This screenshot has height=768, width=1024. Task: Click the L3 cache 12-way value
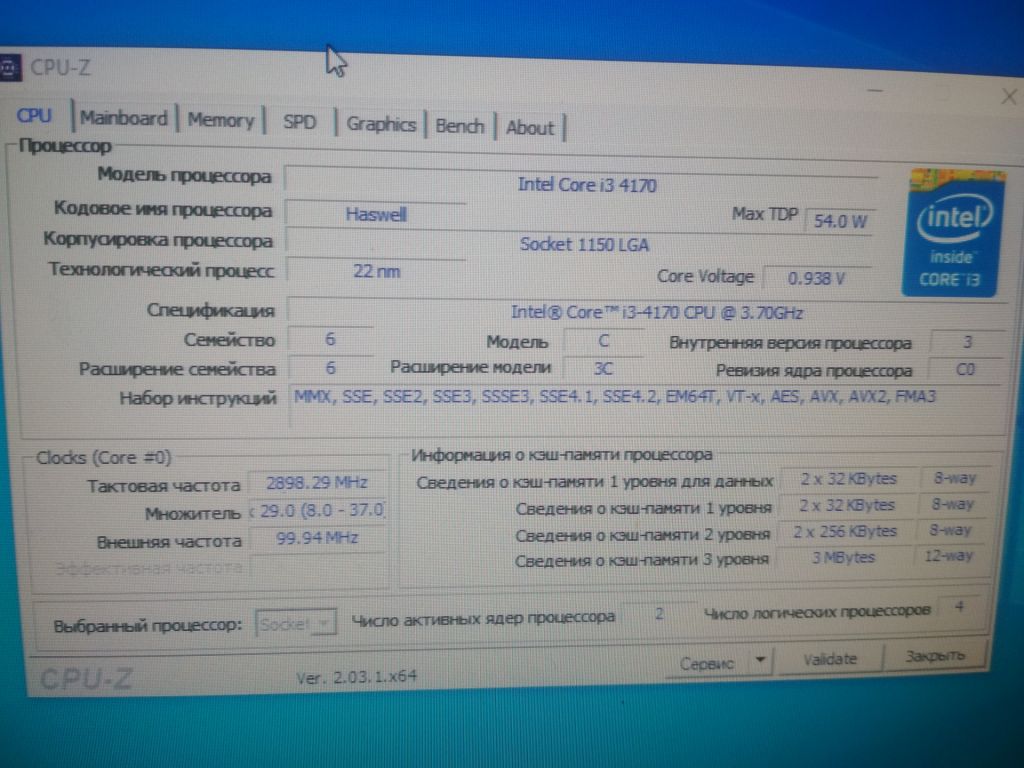[x=948, y=556]
